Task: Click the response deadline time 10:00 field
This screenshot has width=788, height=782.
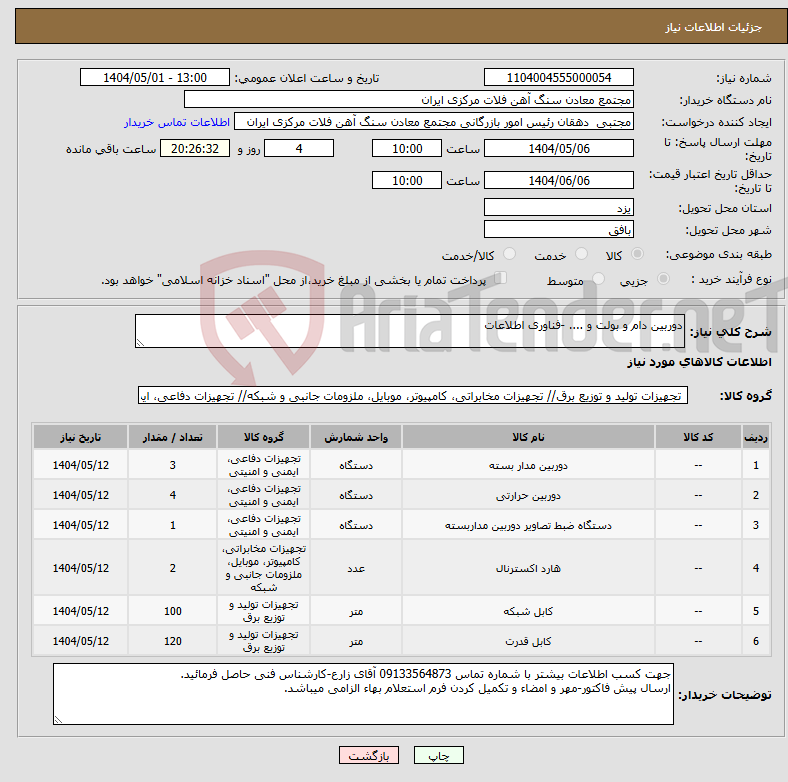Action: (x=407, y=149)
